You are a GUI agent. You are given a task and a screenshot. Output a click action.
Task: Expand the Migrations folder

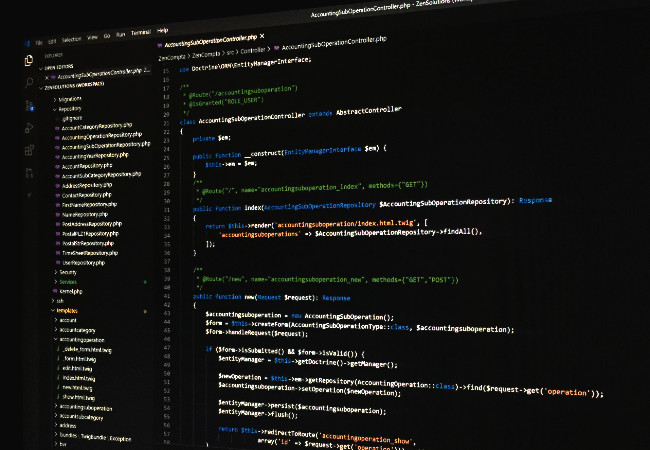point(68,99)
